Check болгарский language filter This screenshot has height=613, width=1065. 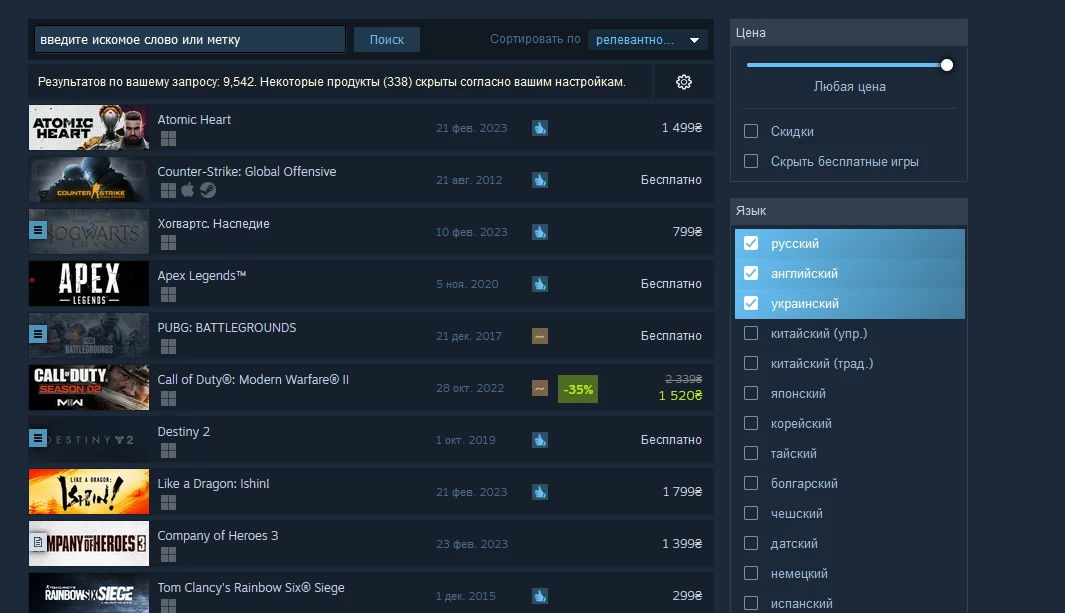pyautogui.click(x=751, y=483)
